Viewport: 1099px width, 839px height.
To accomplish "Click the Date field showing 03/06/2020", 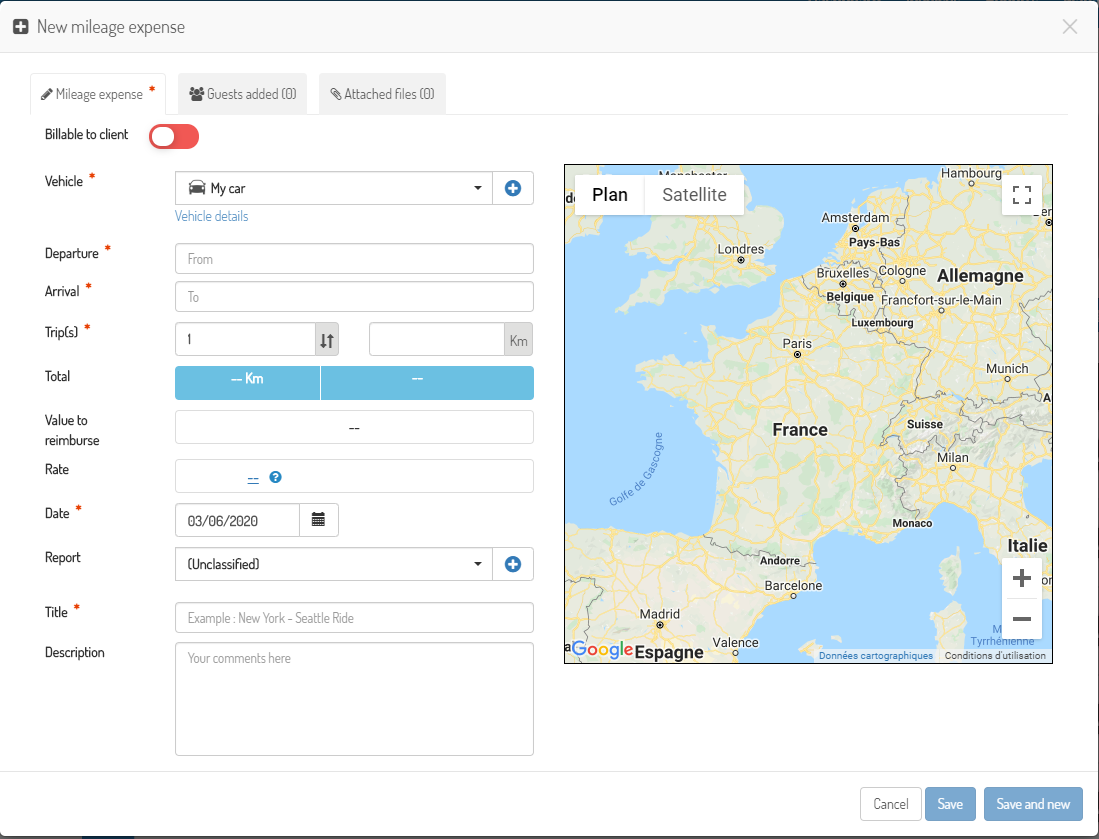I will [238, 520].
